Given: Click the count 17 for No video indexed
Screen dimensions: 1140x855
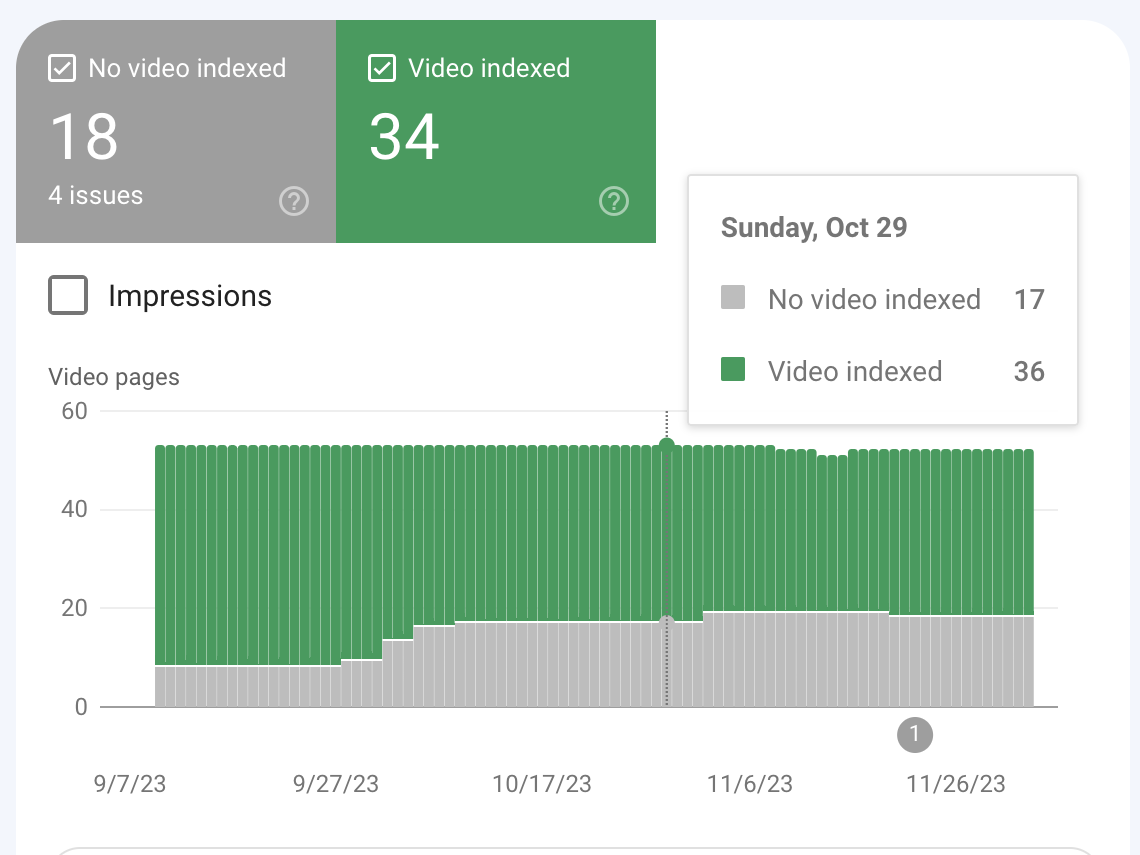Looking at the screenshot, I should (1031, 299).
